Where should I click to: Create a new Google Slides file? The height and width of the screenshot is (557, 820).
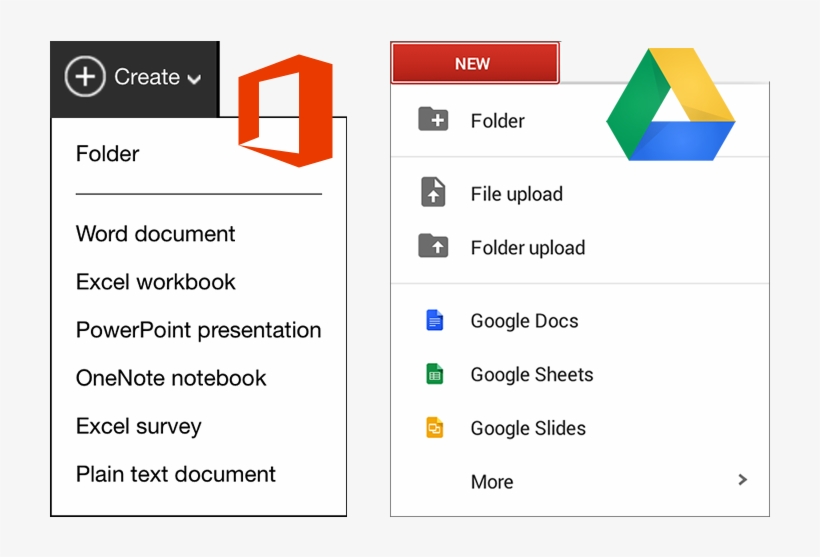pos(528,428)
